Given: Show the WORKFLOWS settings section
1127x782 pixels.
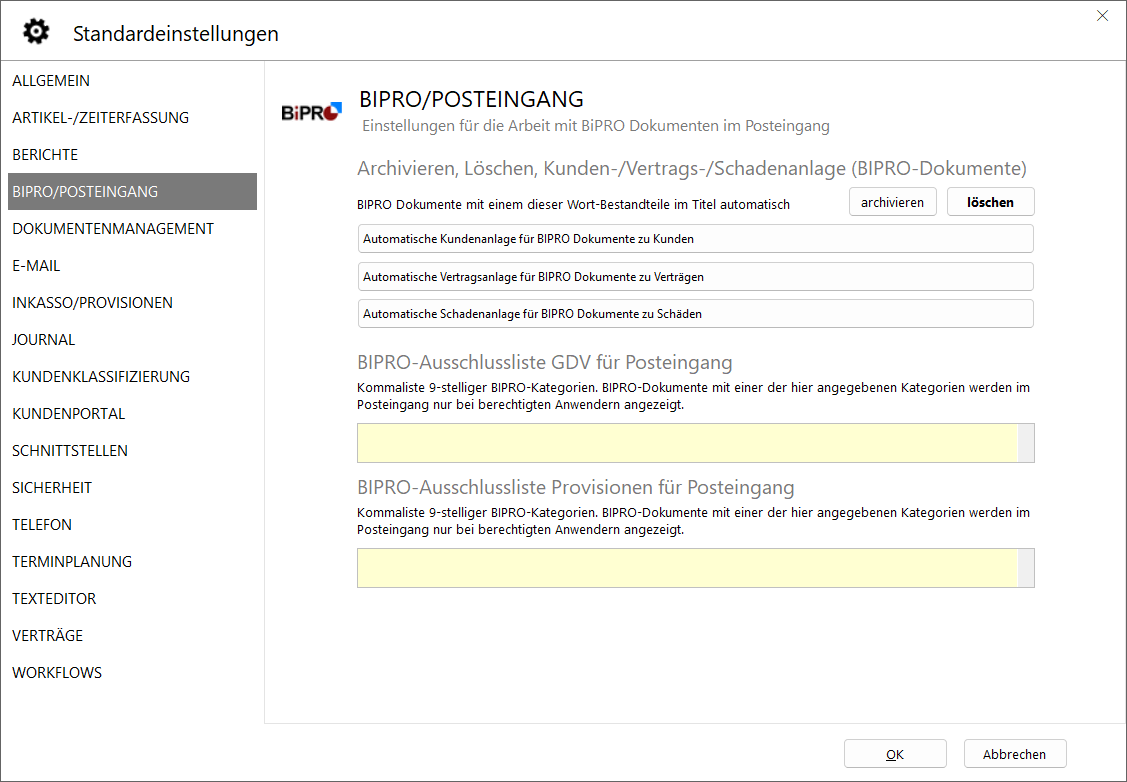Looking at the screenshot, I should click(x=57, y=673).
